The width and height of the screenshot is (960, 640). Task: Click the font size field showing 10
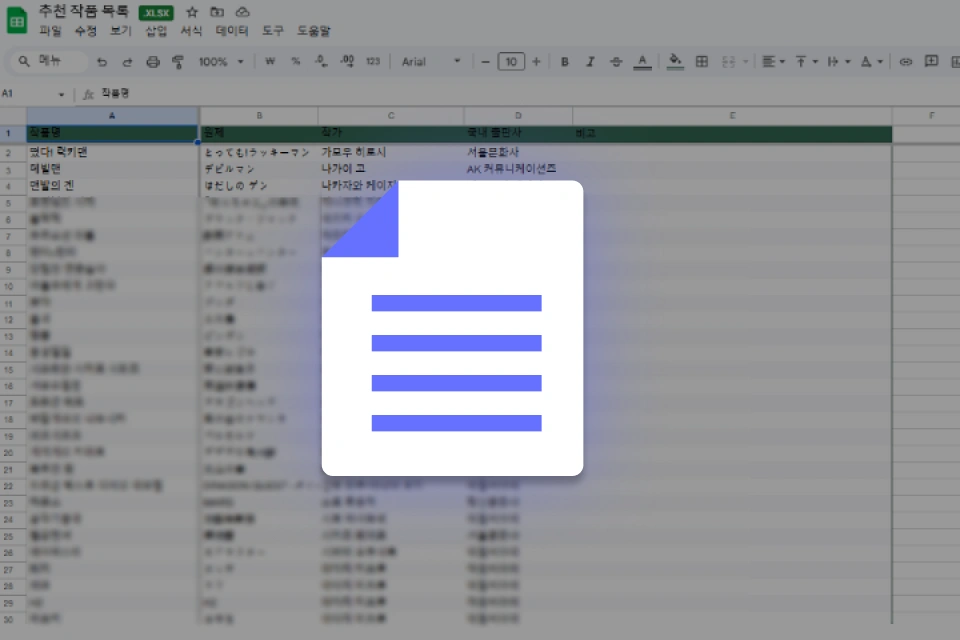[511, 62]
